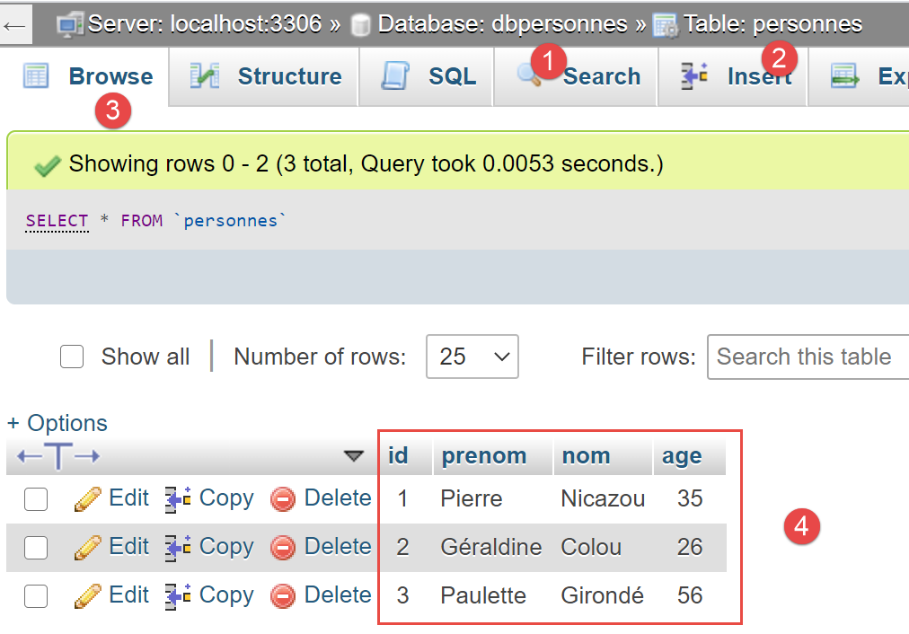
Task: Click the Server icon in the breadcrumb
Action: (69, 24)
